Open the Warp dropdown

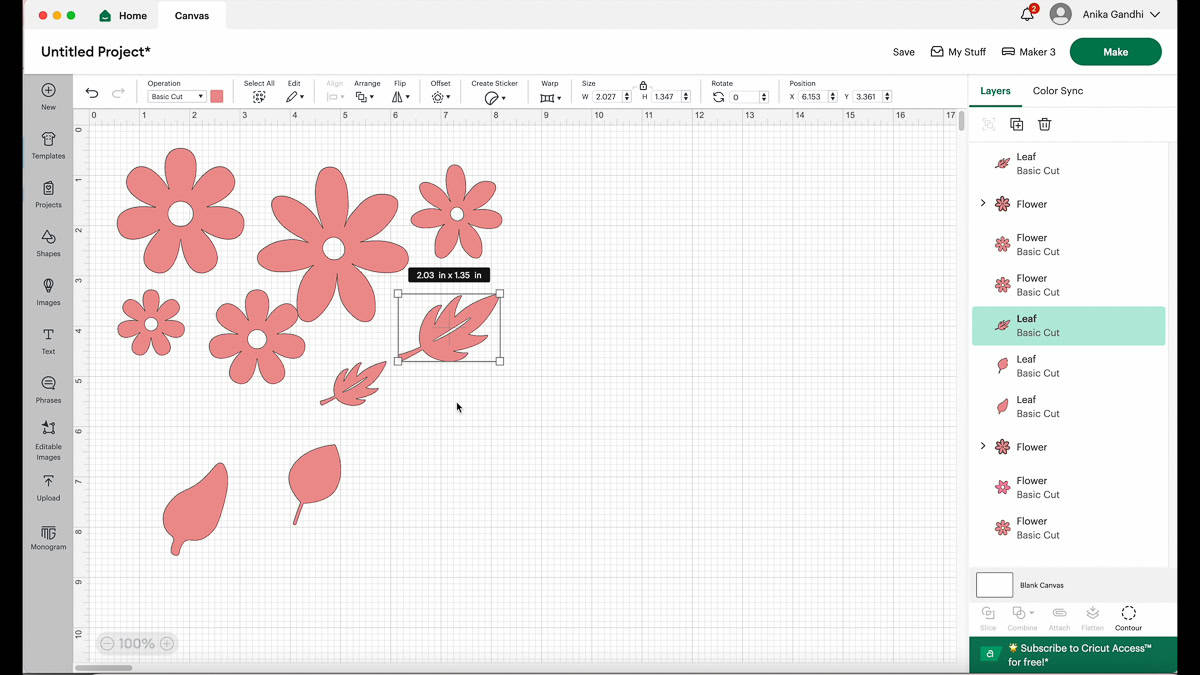pos(550,97)
